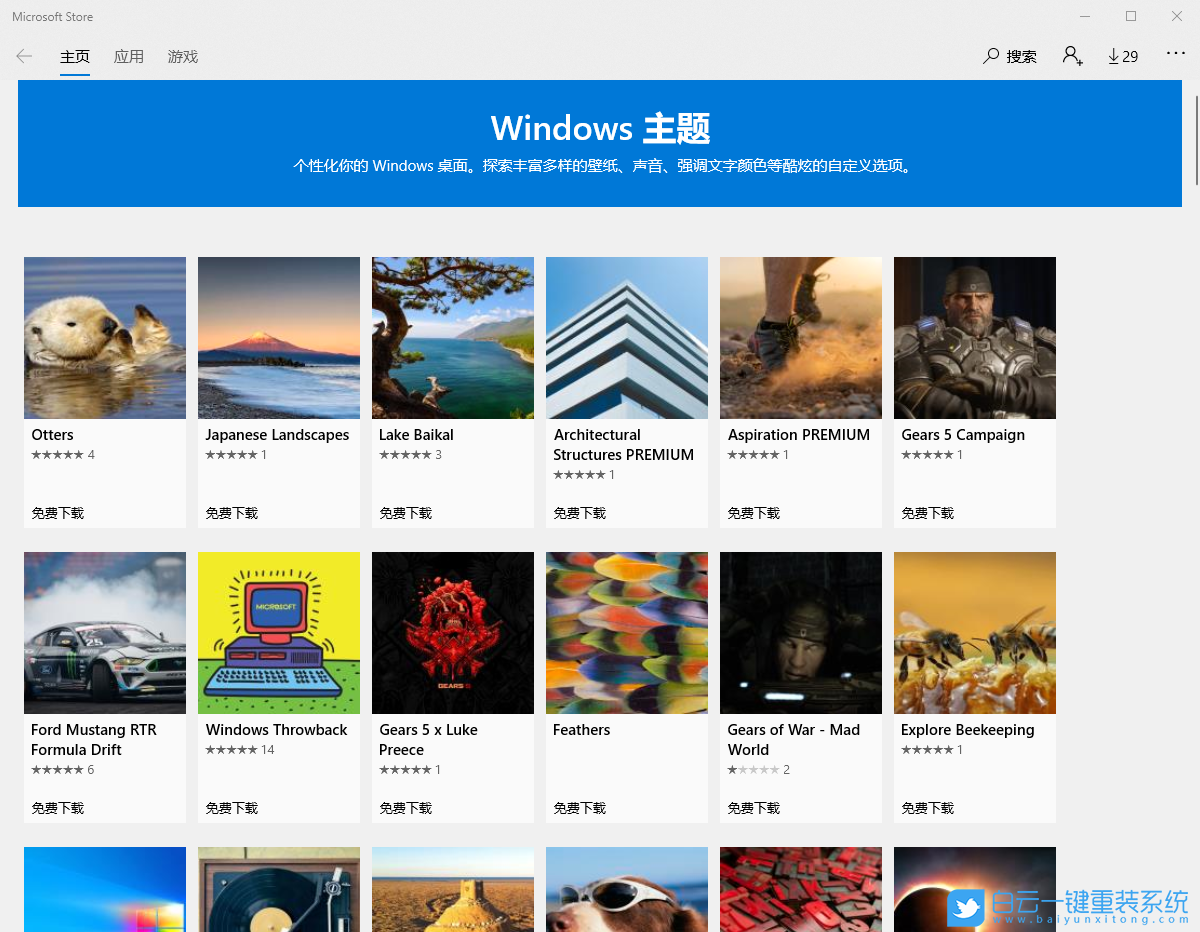Open the Store search

pyautogui.click(x=1009, y=56)
